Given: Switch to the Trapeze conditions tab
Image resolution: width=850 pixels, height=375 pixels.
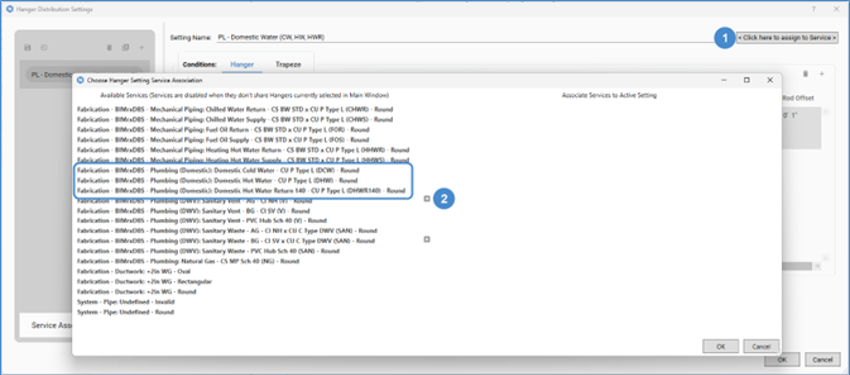Looking at the screenshot, I should pos(288,64).
